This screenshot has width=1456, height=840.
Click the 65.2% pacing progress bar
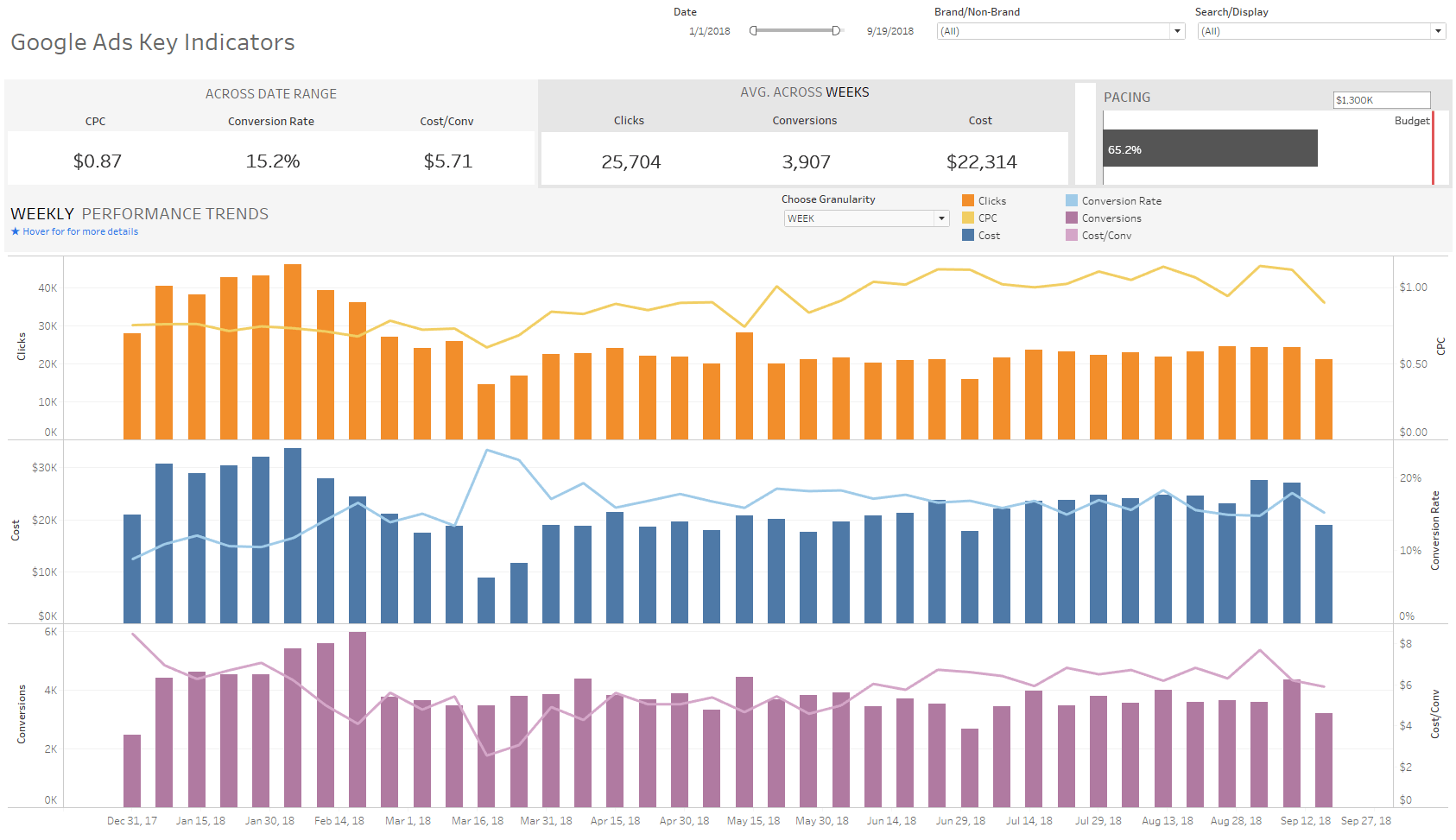[1210, 148]
